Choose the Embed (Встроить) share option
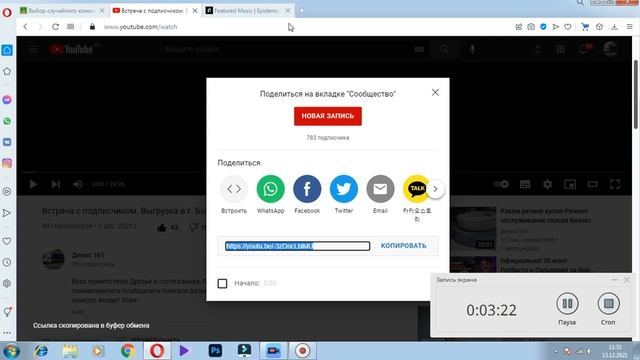Viewport: 640px width, 360px height. (x=234, y=189)
